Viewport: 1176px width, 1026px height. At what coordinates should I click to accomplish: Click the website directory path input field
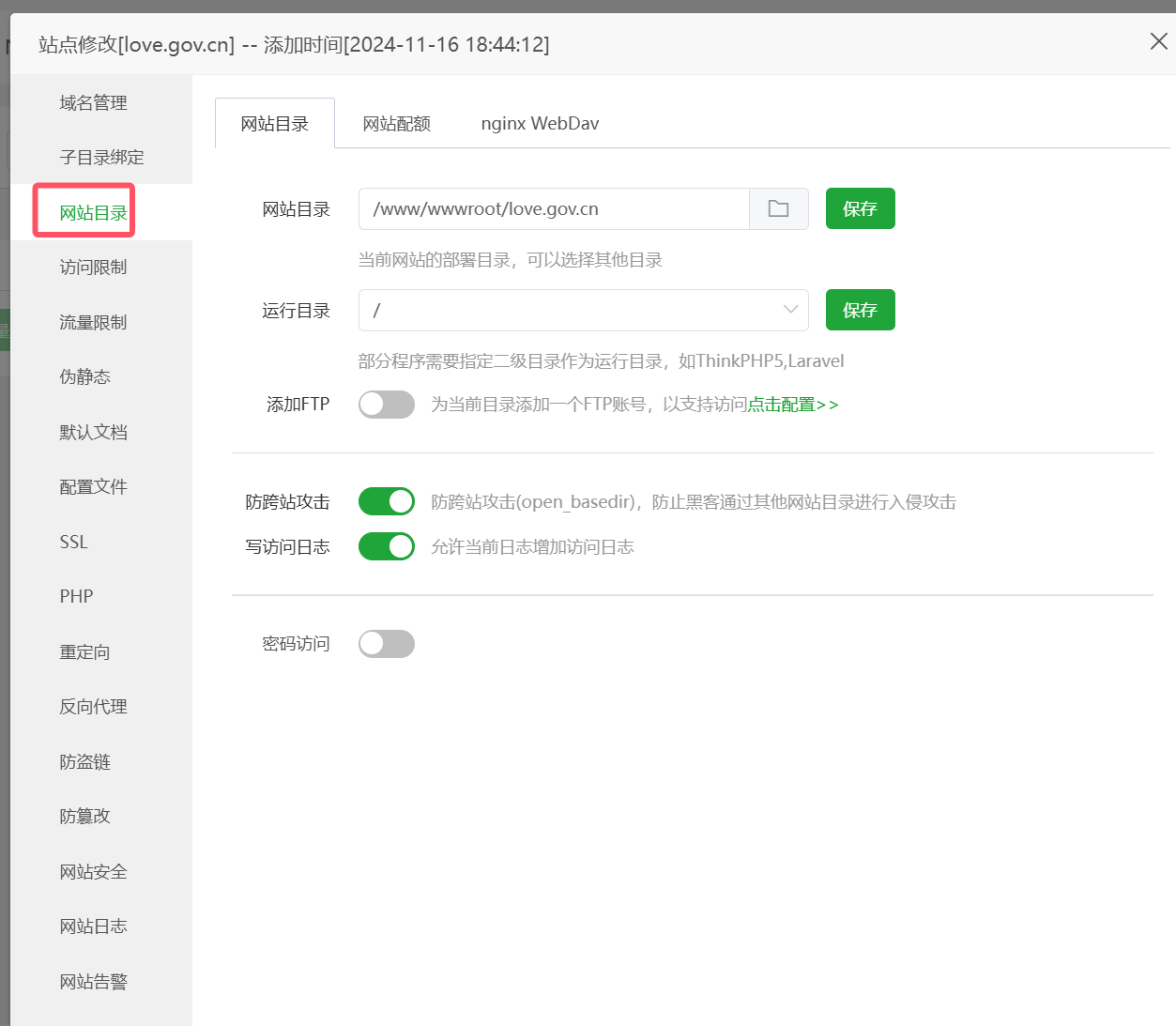click(554, 208)
